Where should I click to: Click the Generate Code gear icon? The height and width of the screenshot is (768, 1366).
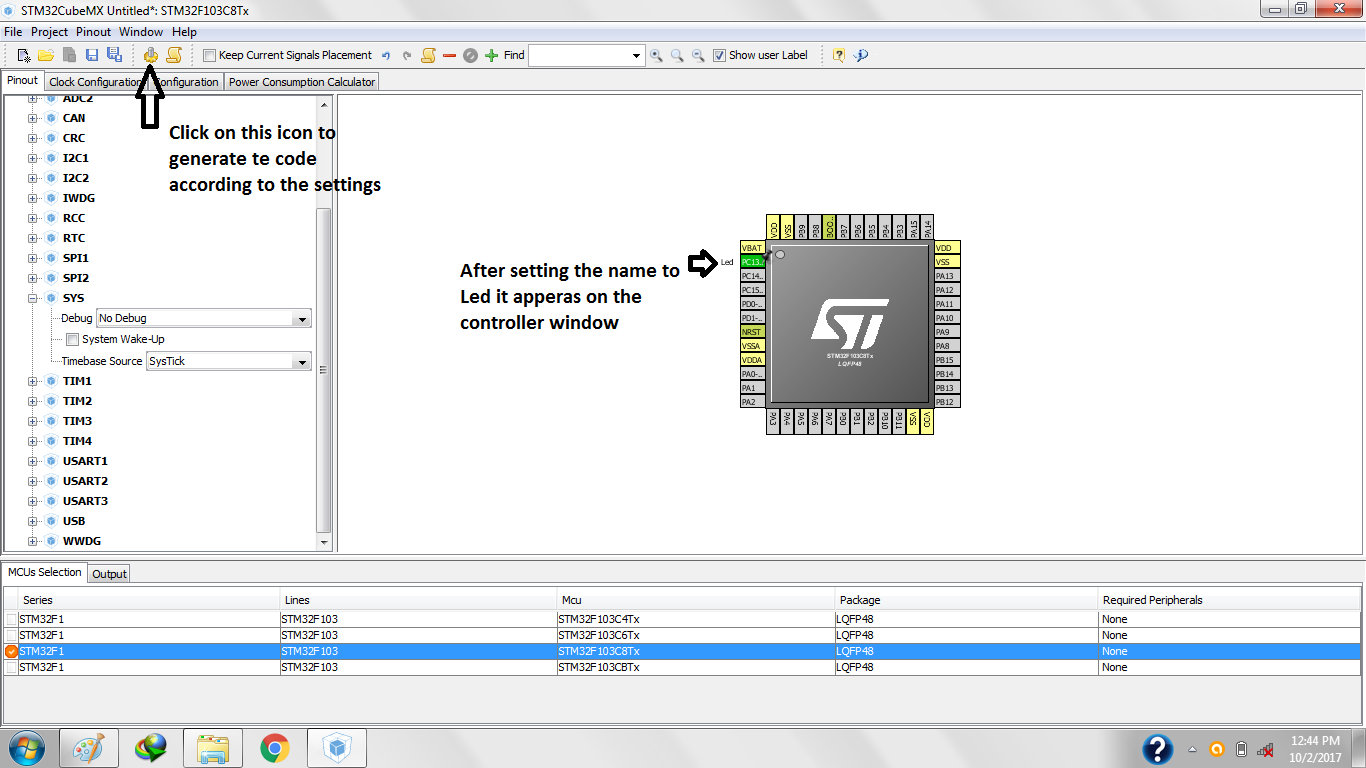(x=150, y=55)
